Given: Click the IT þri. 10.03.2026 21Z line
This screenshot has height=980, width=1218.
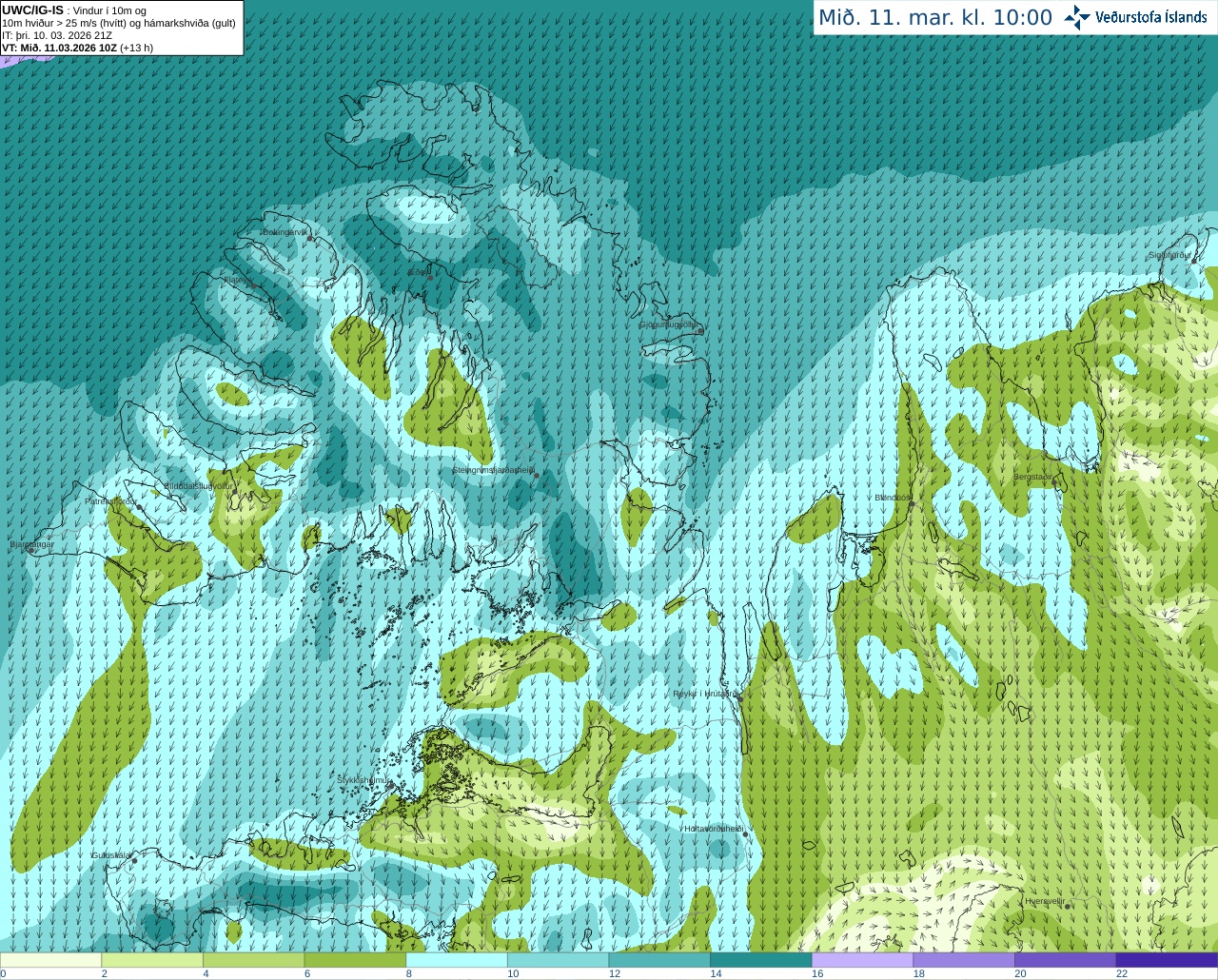Looking at the screenshot, I should (x=57, y=35).
